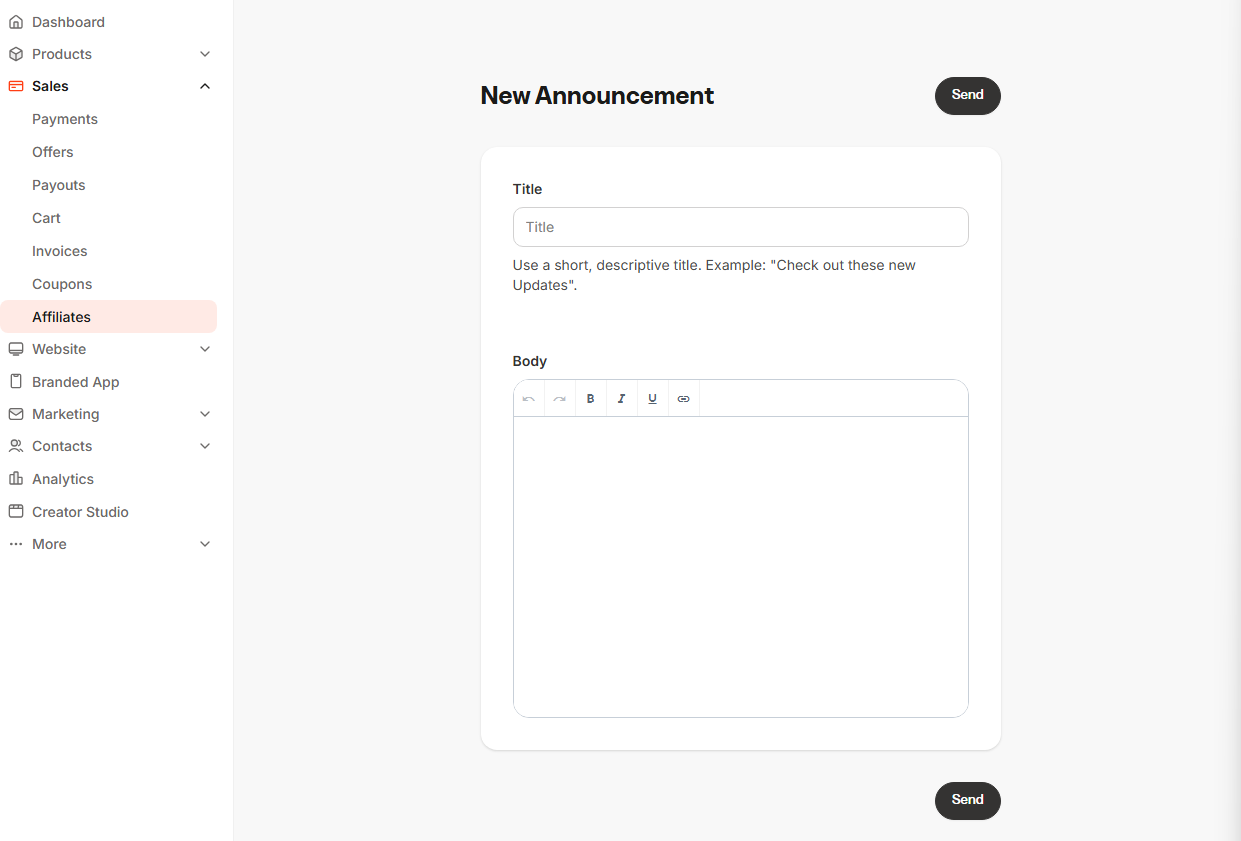
Task: Insert a hyperlink using the link icon
Action: click(683, 398)
